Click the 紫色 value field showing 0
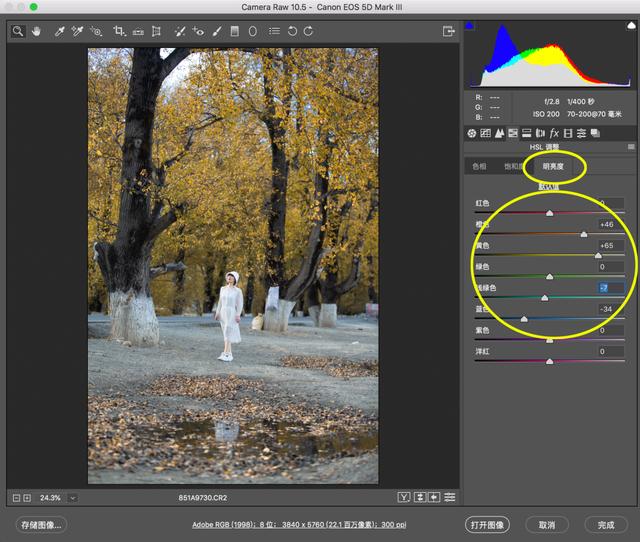This screenshot has width=640, height=542. tap(611, 330)
